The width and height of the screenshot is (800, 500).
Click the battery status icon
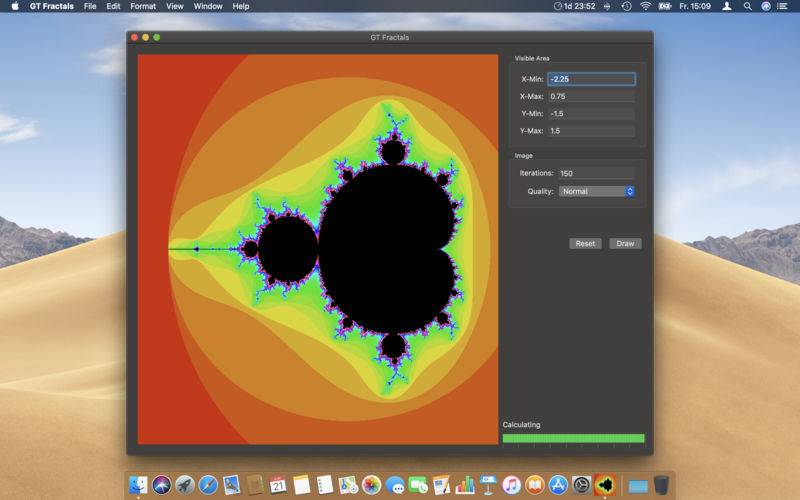coord(664,6)
